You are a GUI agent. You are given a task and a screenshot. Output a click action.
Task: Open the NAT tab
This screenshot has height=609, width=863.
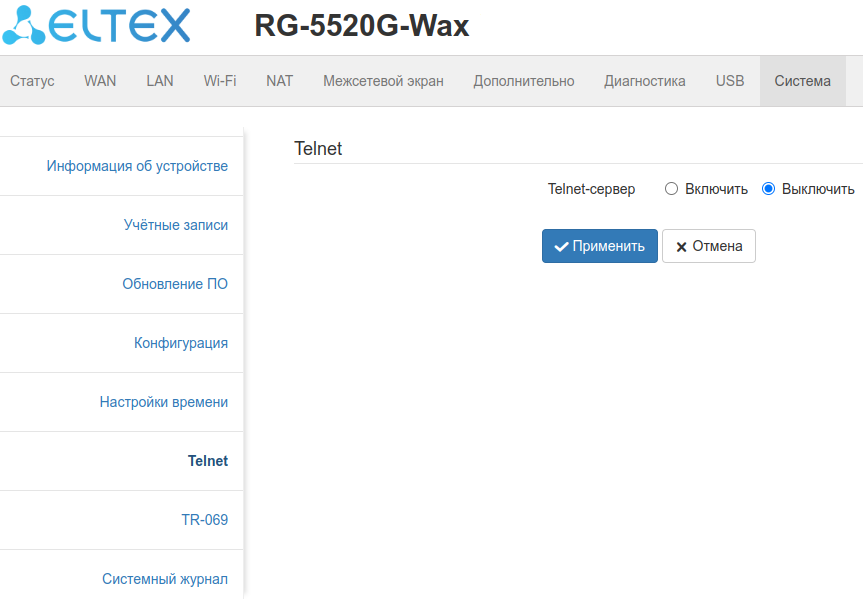[280, 81]
